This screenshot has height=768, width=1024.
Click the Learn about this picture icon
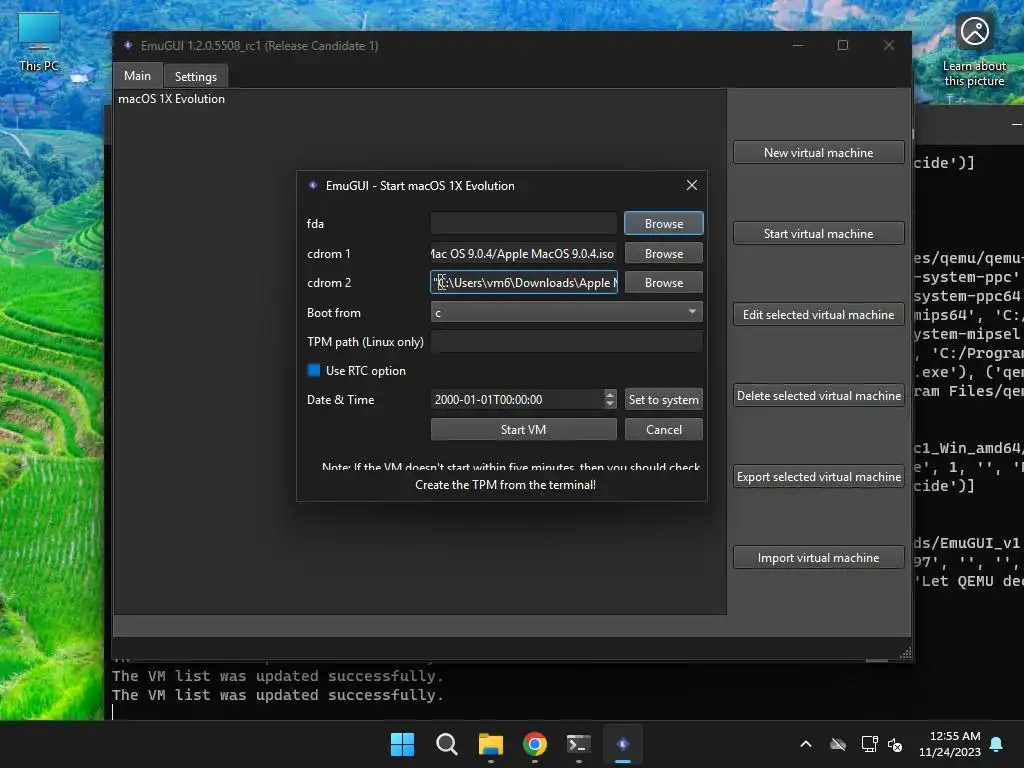coord(974,52)
